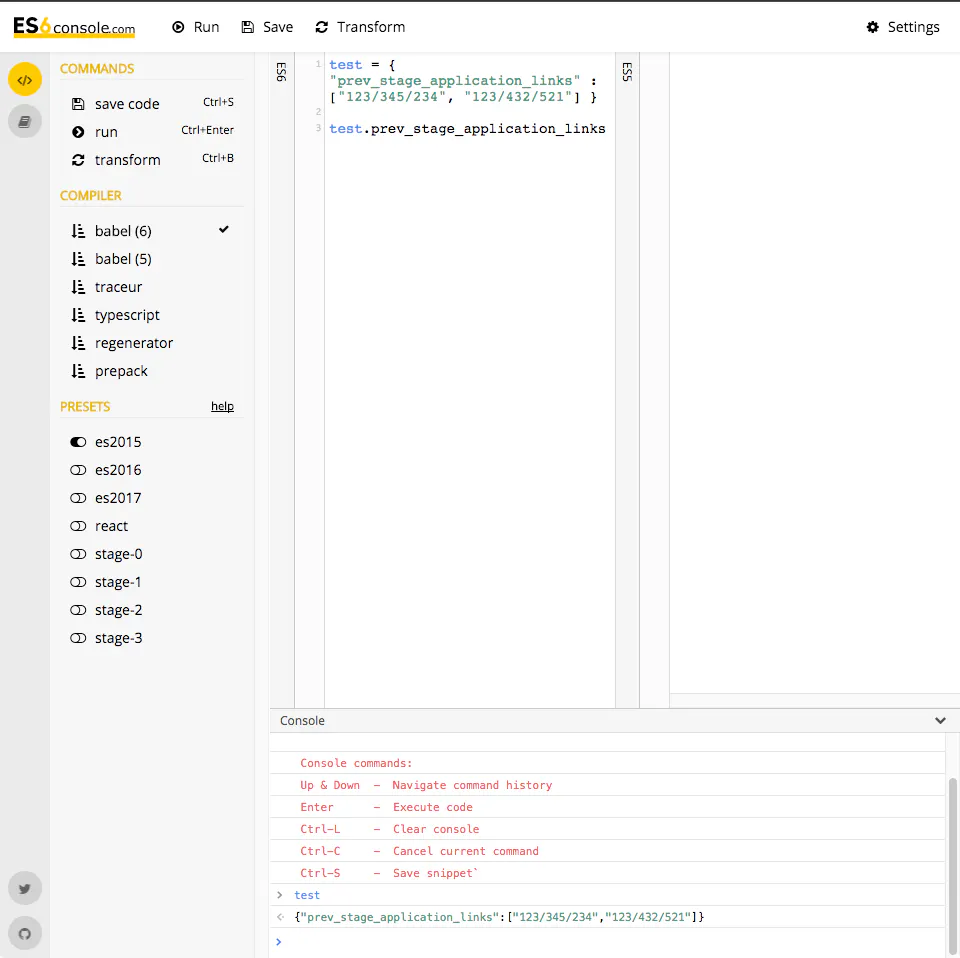Click the arrow icon beside run command
This screenshot has width=960, height=958.
78,132
